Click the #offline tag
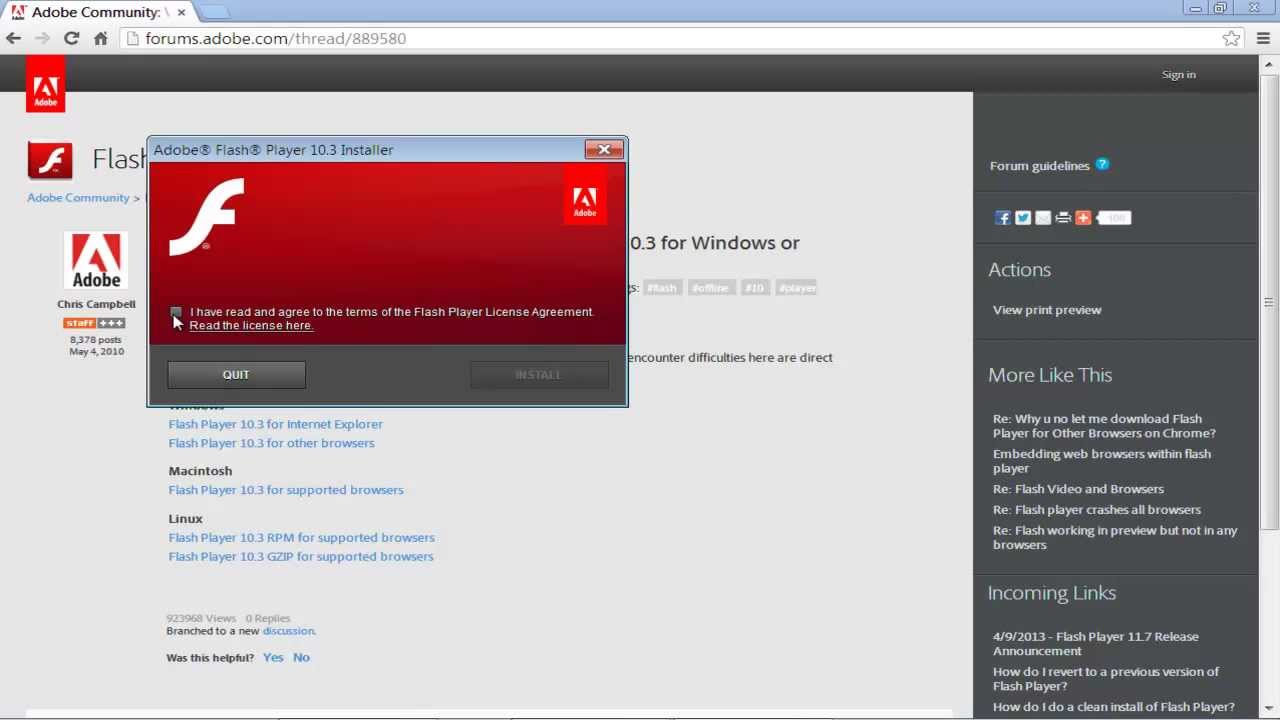1280x720 pixels. click(x=710, y=288)
